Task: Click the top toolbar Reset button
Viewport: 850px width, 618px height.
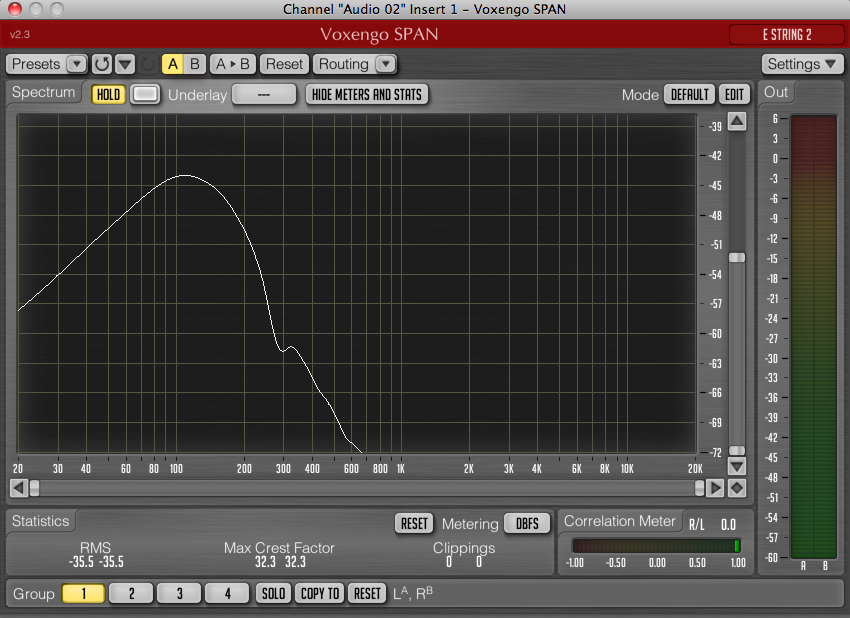Action: pyautogui.click(x=285, y=64)
